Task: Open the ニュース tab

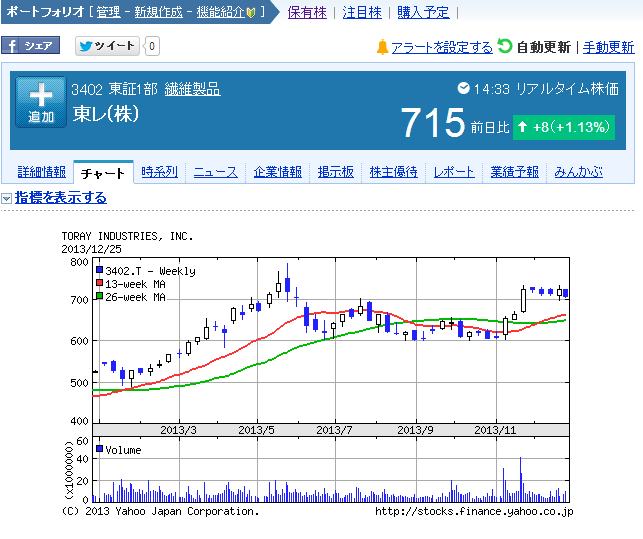Action: 216,172
